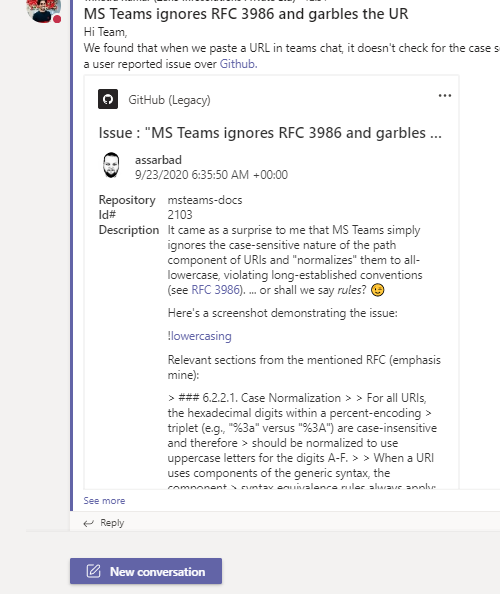Click assarbad's profile avatar in the card
Image resolution: width=500 pixels, height=594 pixels.
point(111,166)
